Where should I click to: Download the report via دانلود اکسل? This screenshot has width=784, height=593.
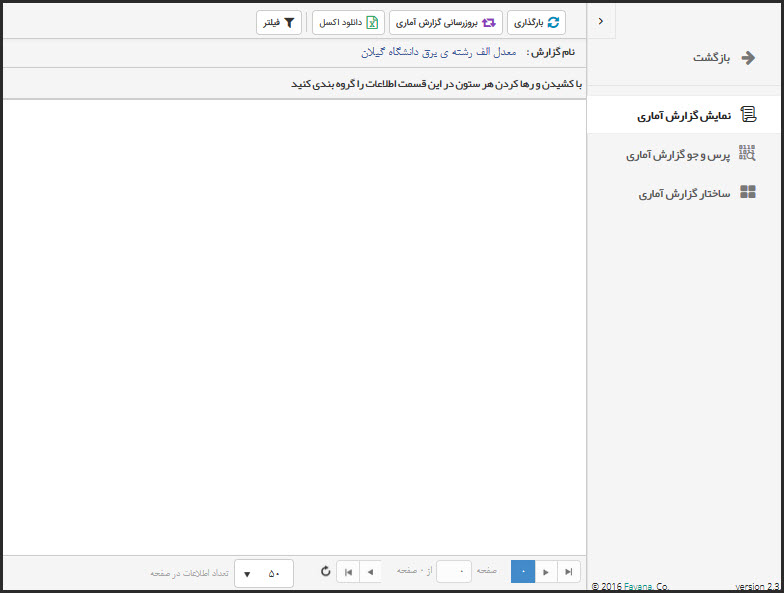pyautogui.click(x=348, y=22)
